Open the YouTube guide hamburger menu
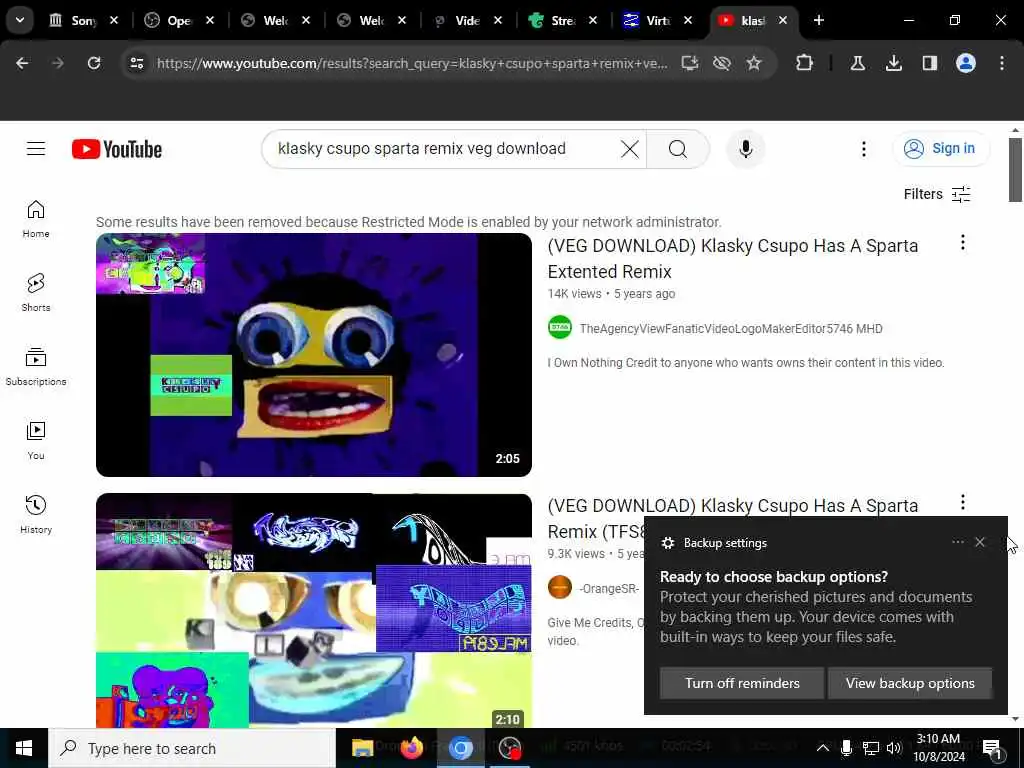This screenshot has height=768, width=1024. click(x=36, y=149)
